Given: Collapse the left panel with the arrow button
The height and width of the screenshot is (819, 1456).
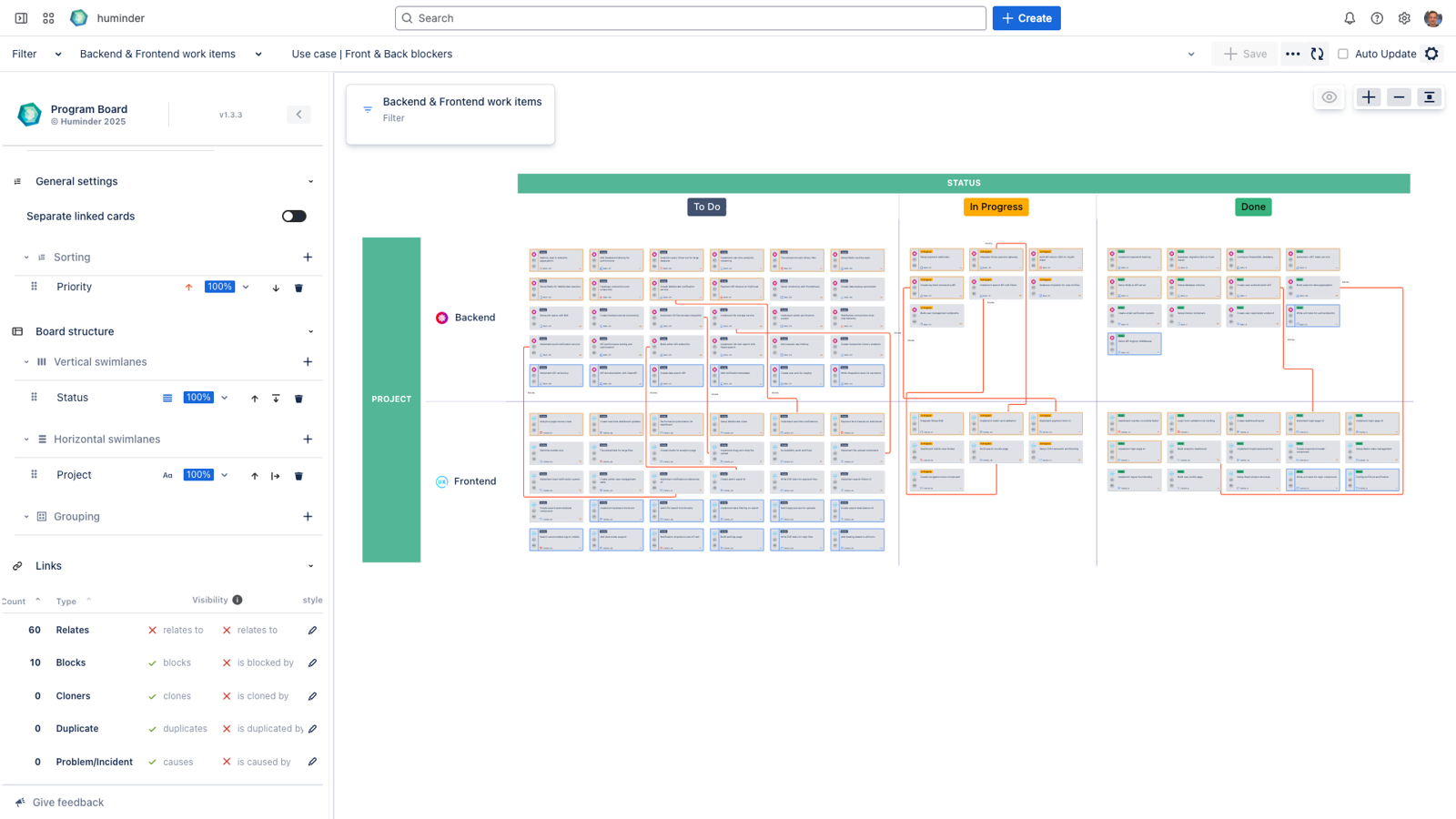Looking at the screenshot, I should coord(298,114).
